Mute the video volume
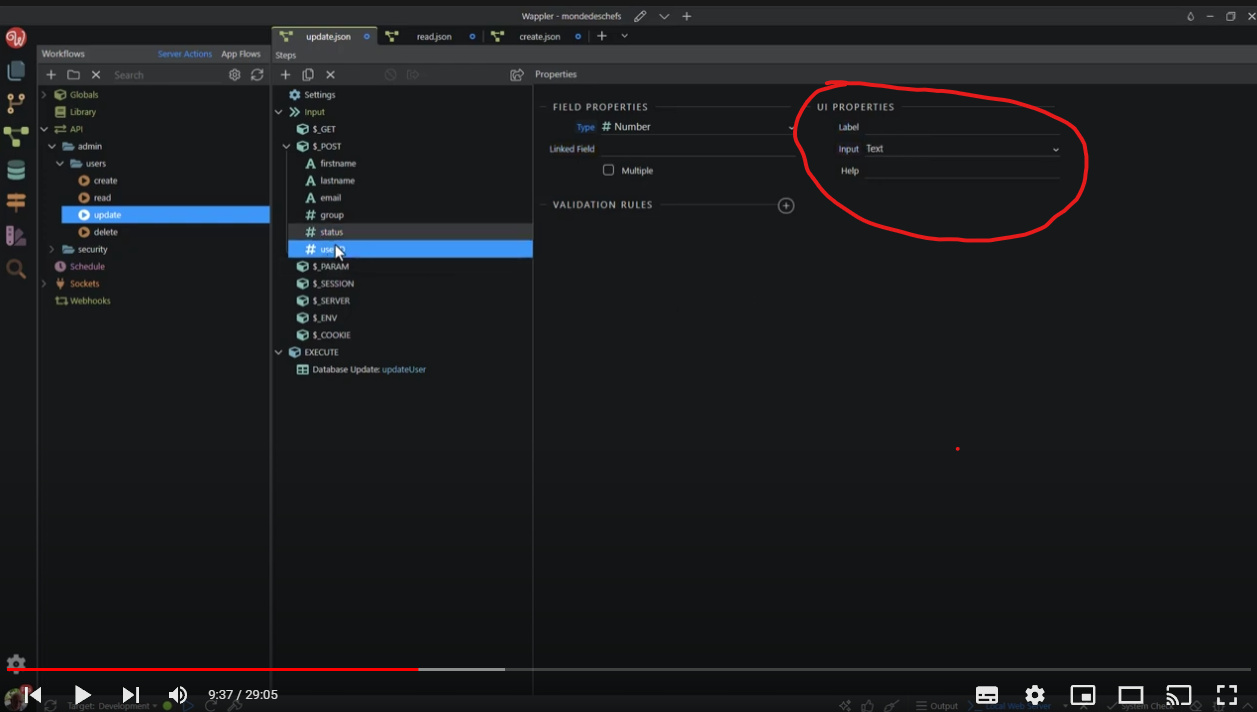Viewport: 1257px width, 712px height. 178,694
